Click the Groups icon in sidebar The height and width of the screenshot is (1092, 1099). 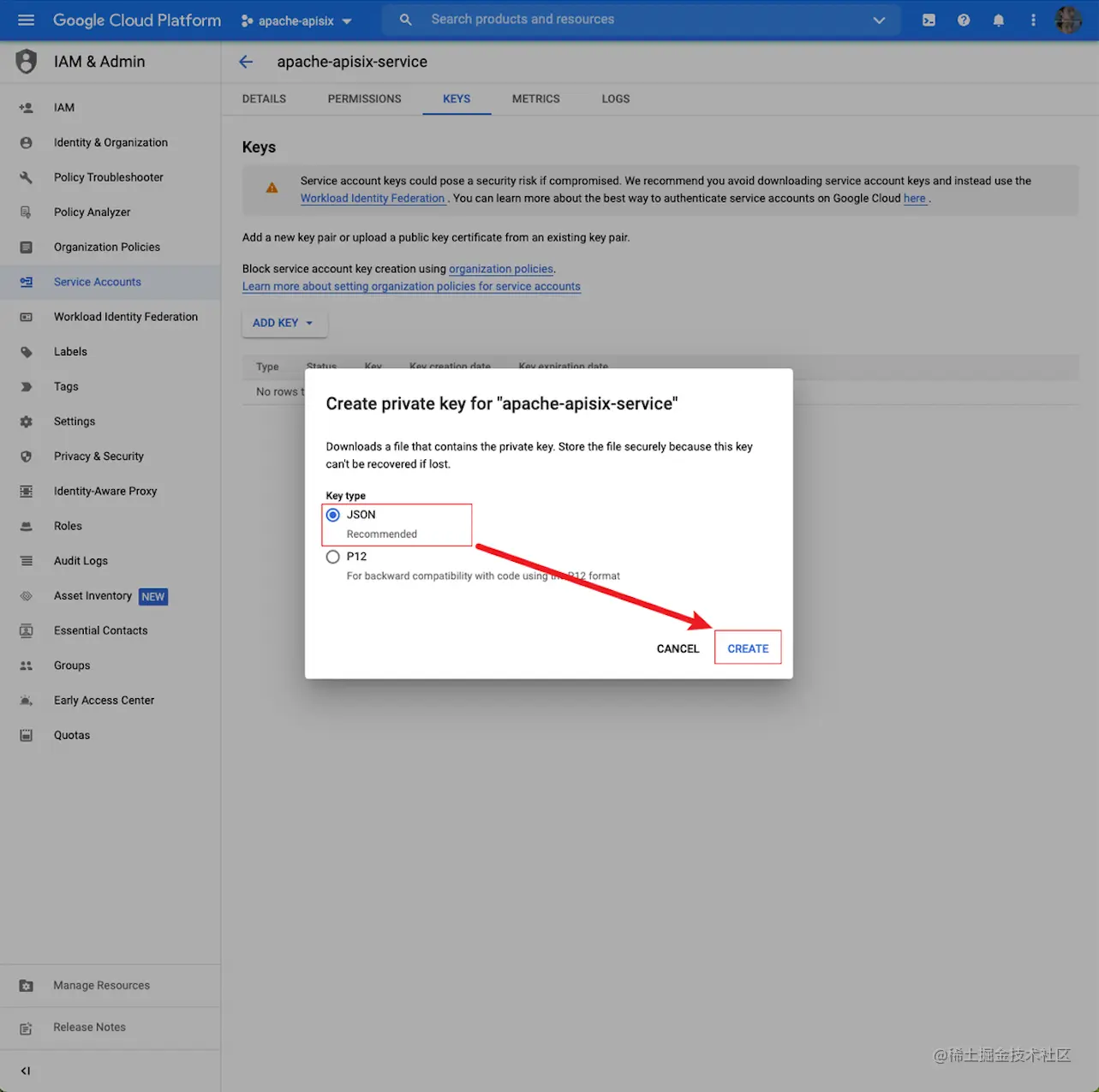click(27, 665)
